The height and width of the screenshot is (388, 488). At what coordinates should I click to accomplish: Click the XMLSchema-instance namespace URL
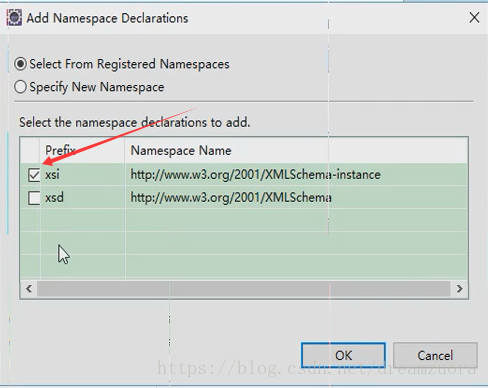[x=255, y=175]
